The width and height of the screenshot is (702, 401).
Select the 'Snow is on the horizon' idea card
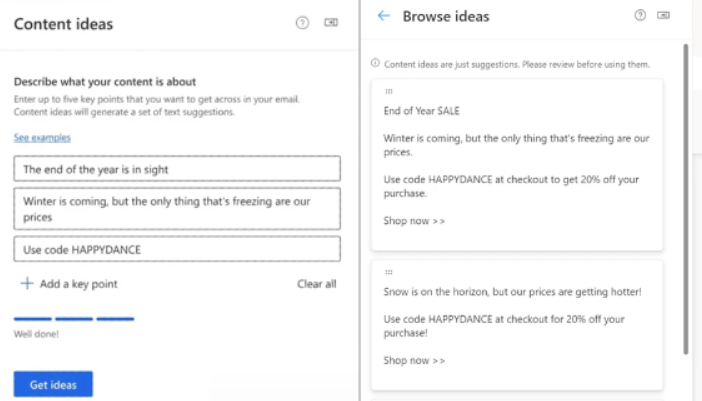click(x=516, y=325)
